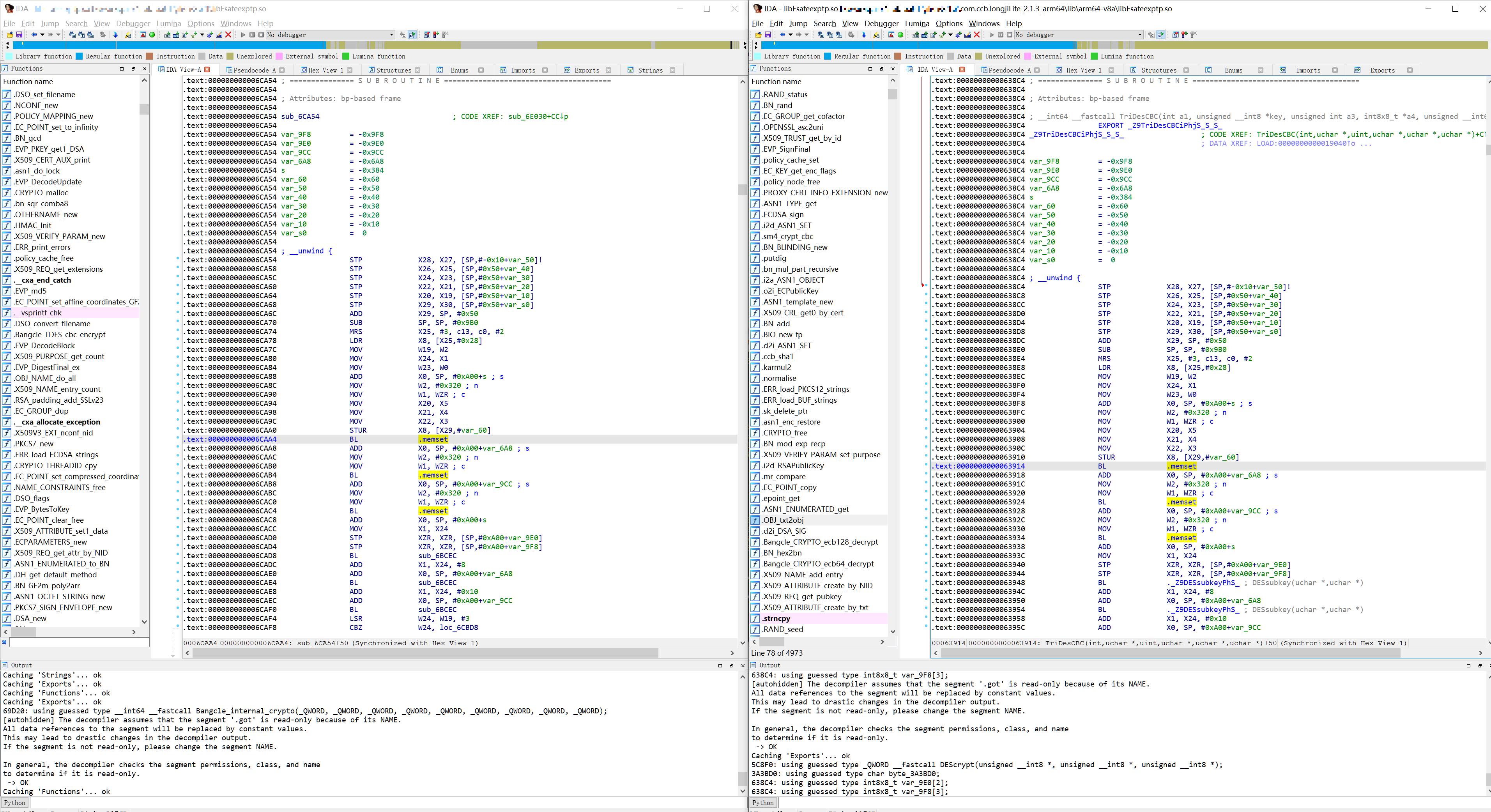
Task: Close the IDA View-A tab in the left window
Action: [207, 69]
